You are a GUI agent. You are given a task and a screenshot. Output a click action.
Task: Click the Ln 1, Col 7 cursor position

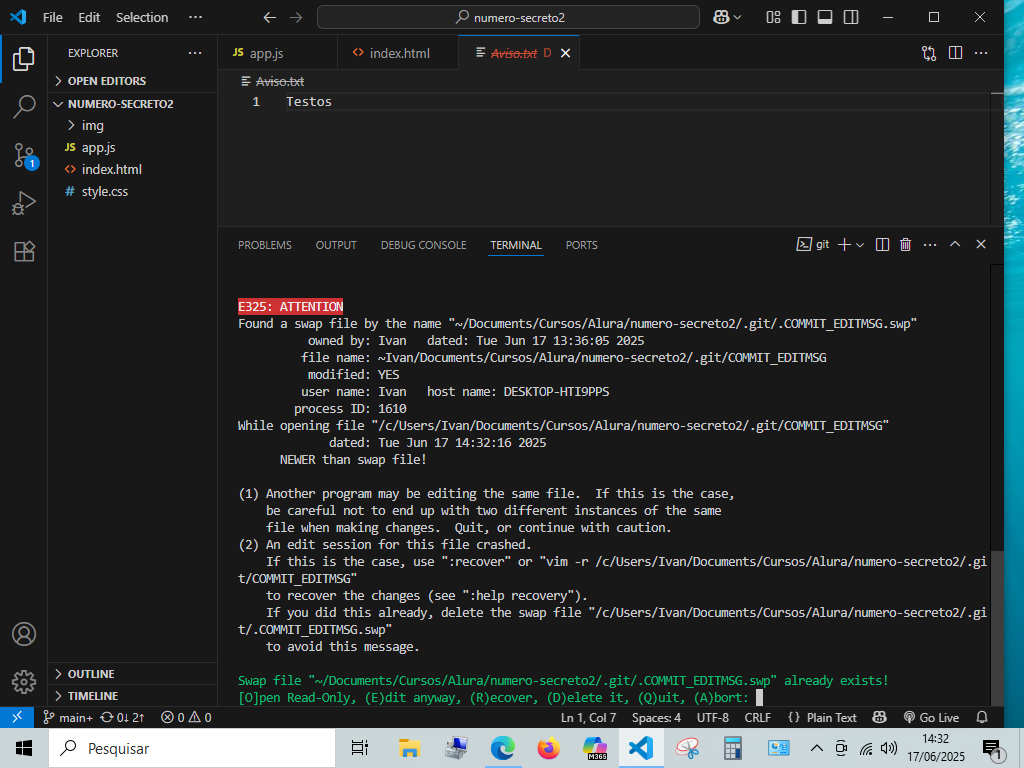[x=588, y=717]
